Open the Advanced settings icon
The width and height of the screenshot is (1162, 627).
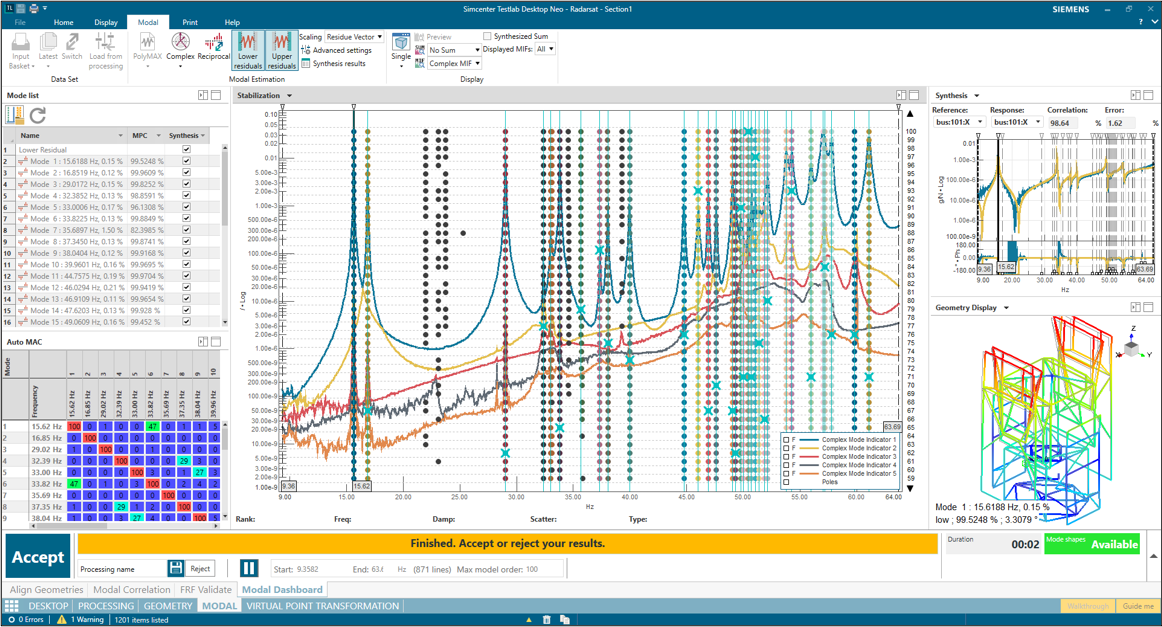[x=306, y=50]
